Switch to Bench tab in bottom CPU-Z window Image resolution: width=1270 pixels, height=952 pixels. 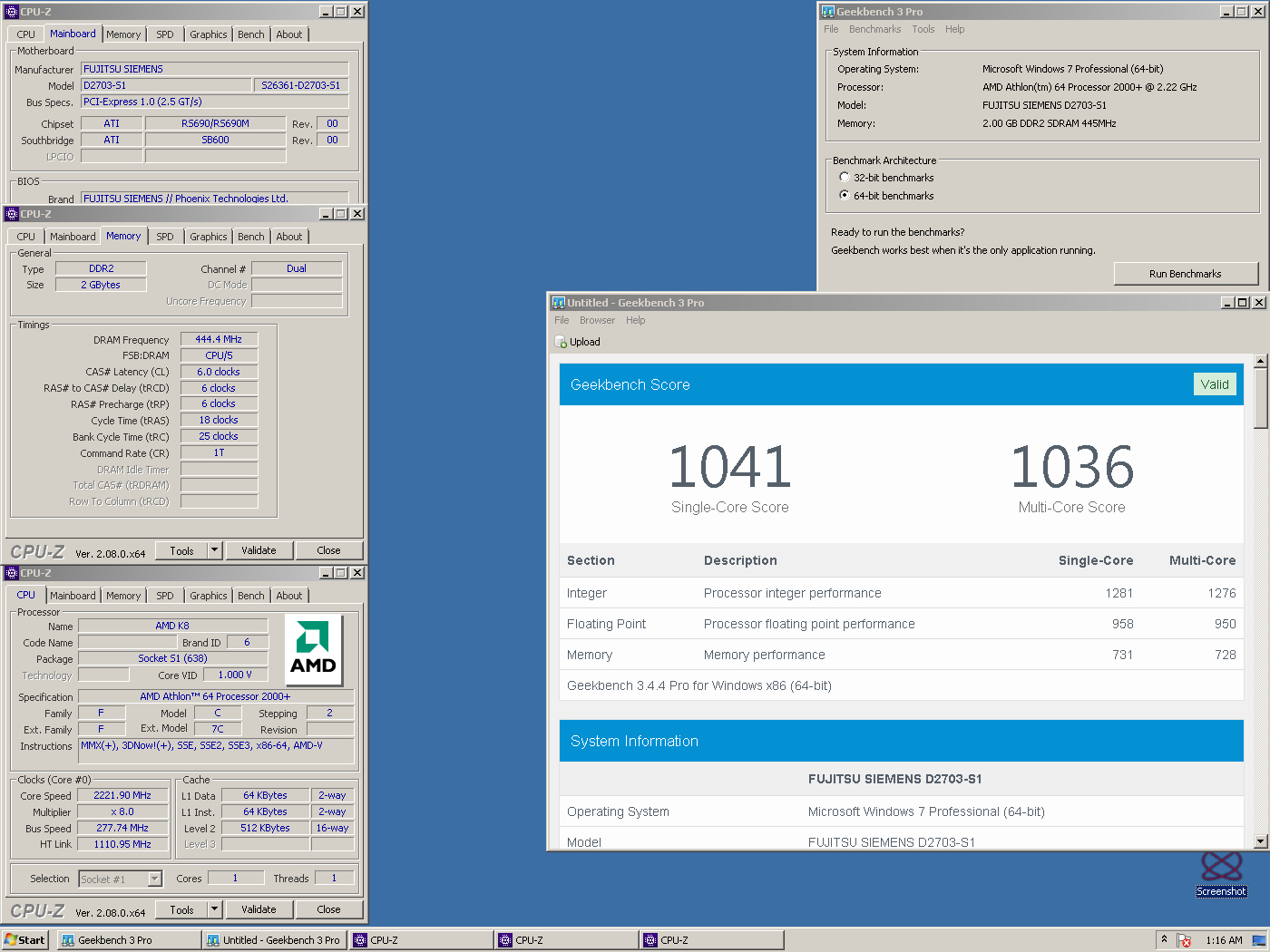click(251, 596)
